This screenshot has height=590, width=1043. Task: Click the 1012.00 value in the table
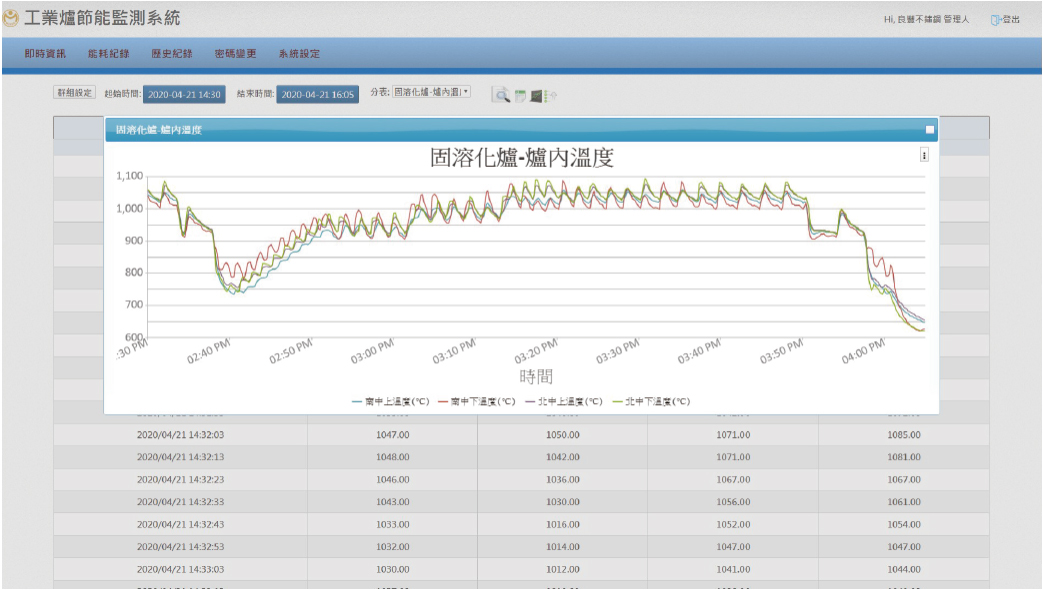563,569
